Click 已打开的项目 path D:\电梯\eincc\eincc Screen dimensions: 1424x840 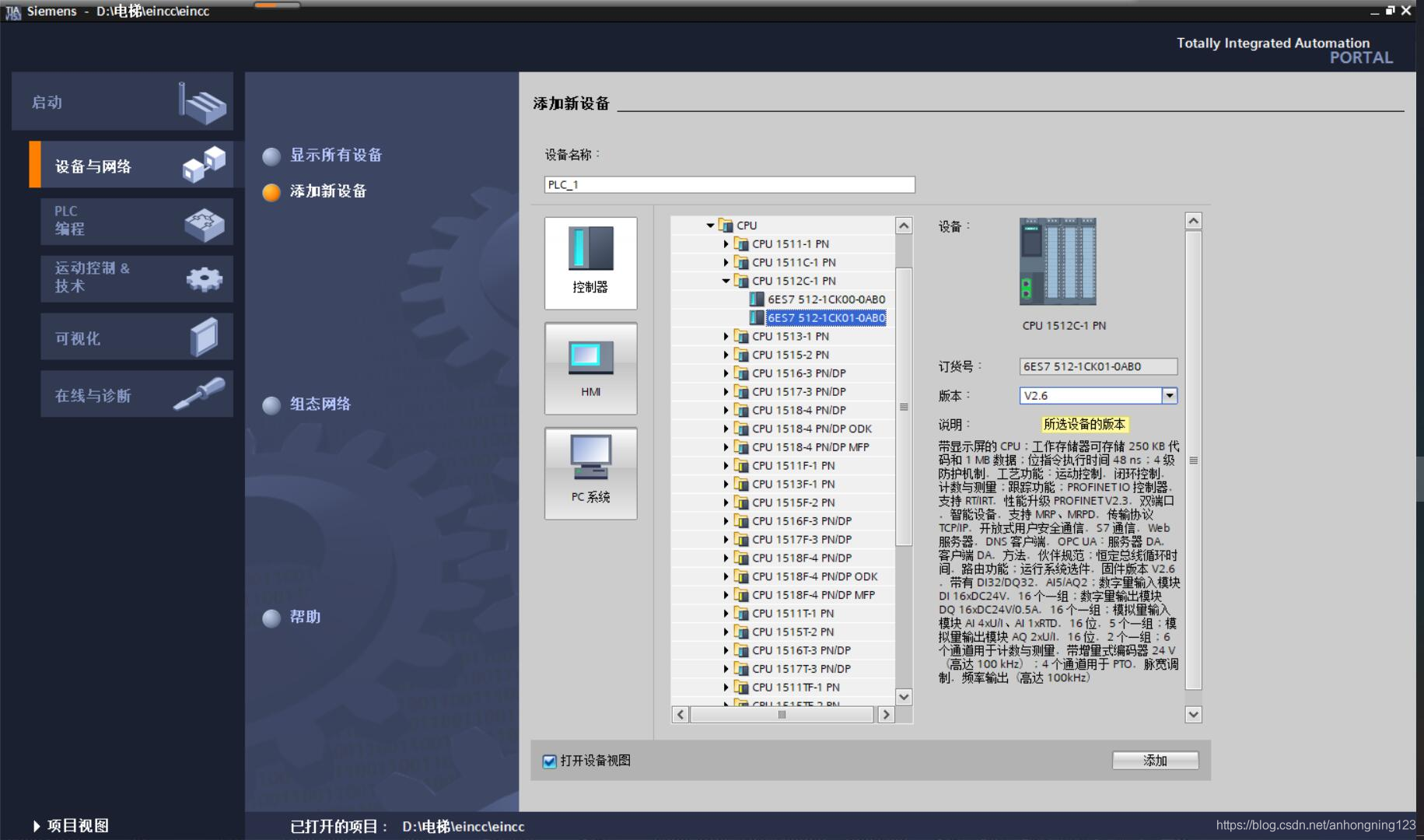(464, 827)
